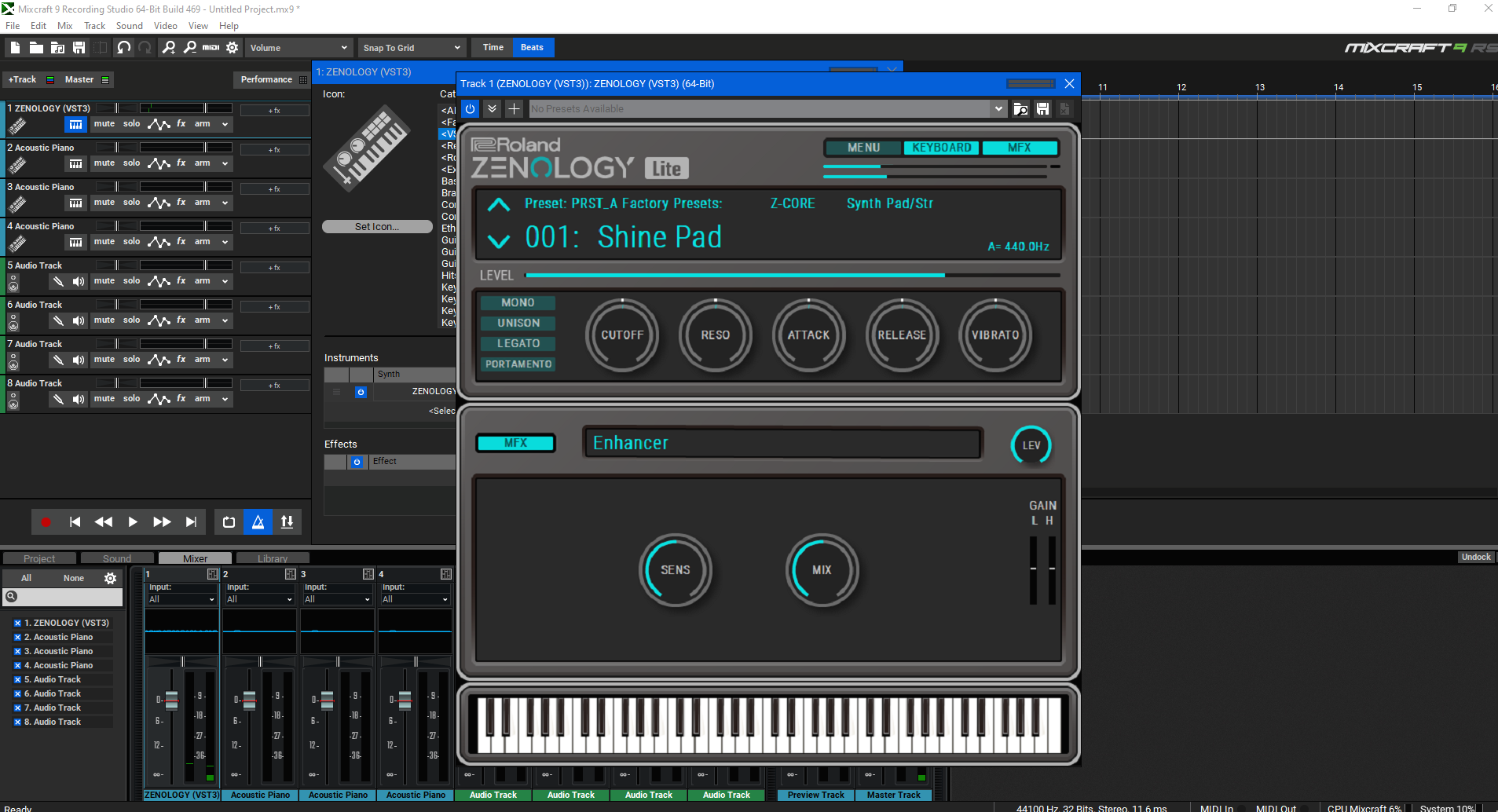This screenshot has height=812, width=1498.
Task: Uncheck 5. Audio Track in mixer list
Action: (17, 679)
